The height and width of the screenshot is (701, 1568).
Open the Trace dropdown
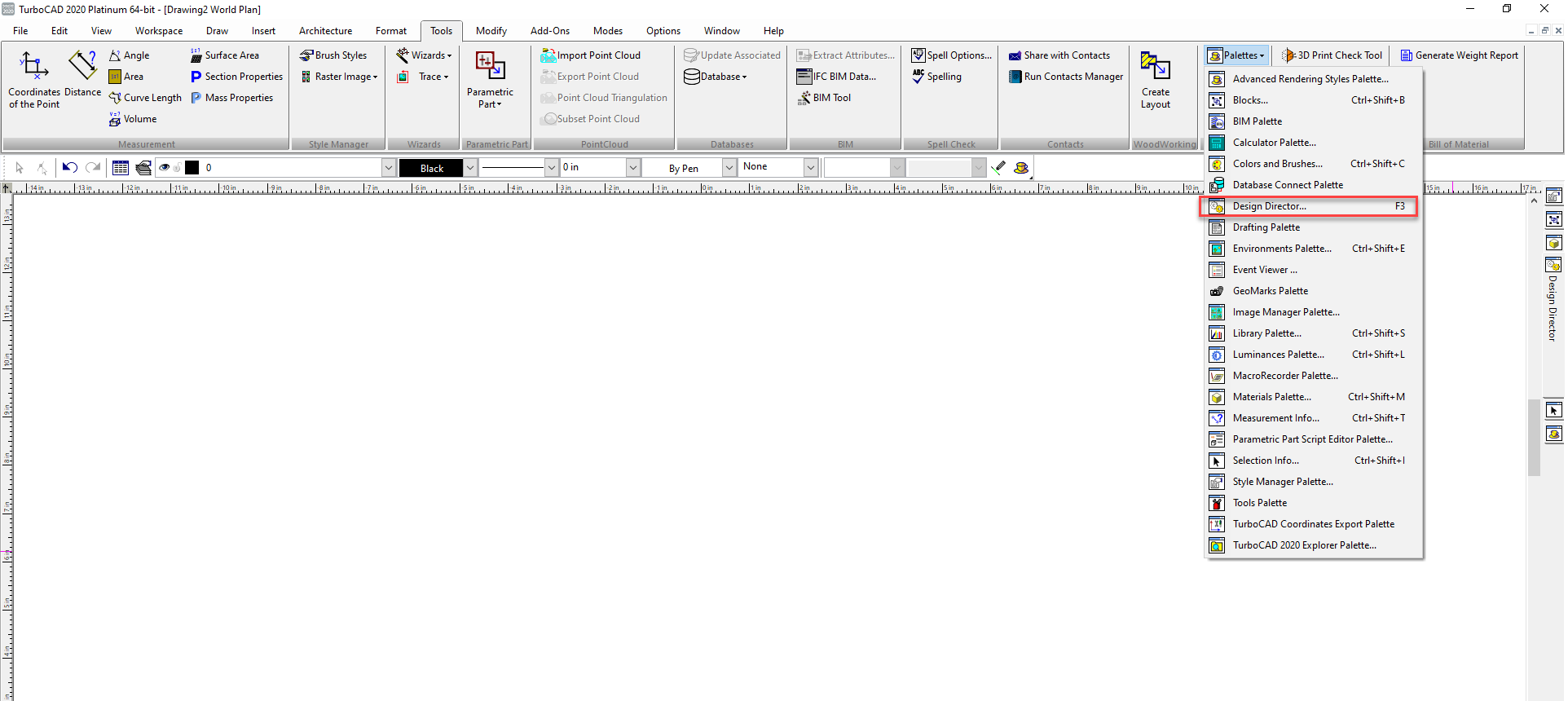tap(424, 77)
